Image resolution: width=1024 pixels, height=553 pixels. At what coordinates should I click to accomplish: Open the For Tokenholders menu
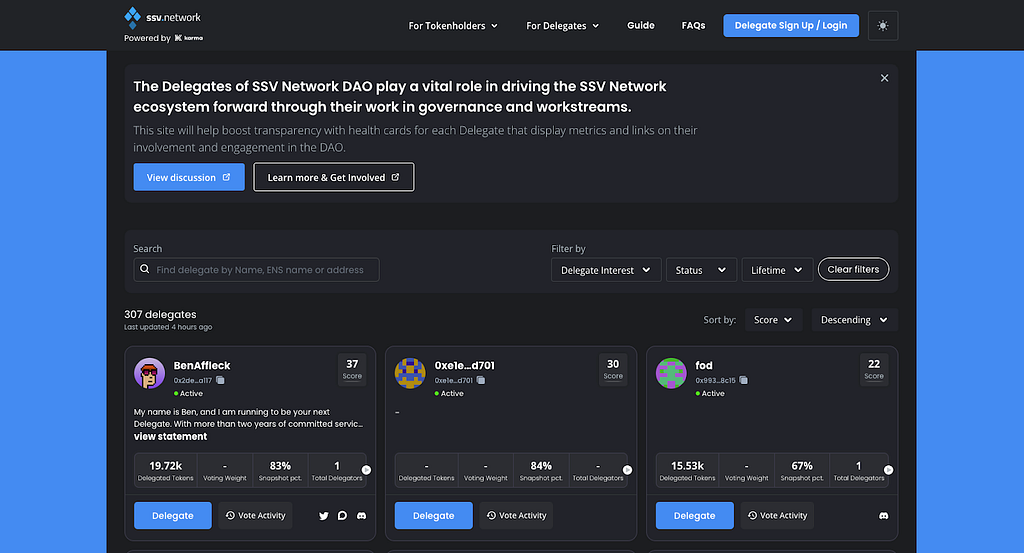pyautogui.click(x=453, y=26)
